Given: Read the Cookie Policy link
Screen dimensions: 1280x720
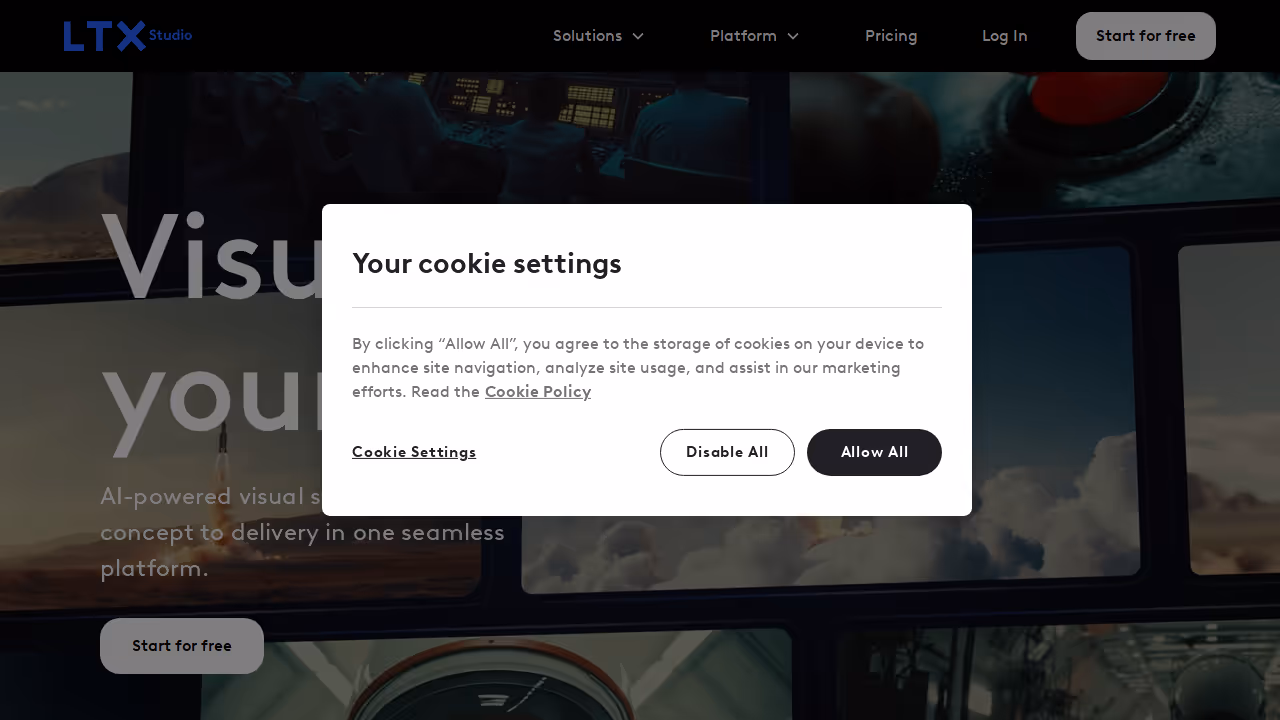Looking at the screenshot, I should pyautogui.click(x=538, y=392).
